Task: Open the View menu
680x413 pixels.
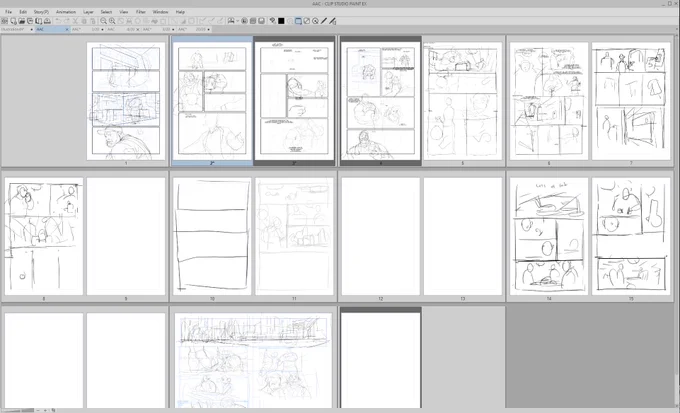Action: pos(124,12)
